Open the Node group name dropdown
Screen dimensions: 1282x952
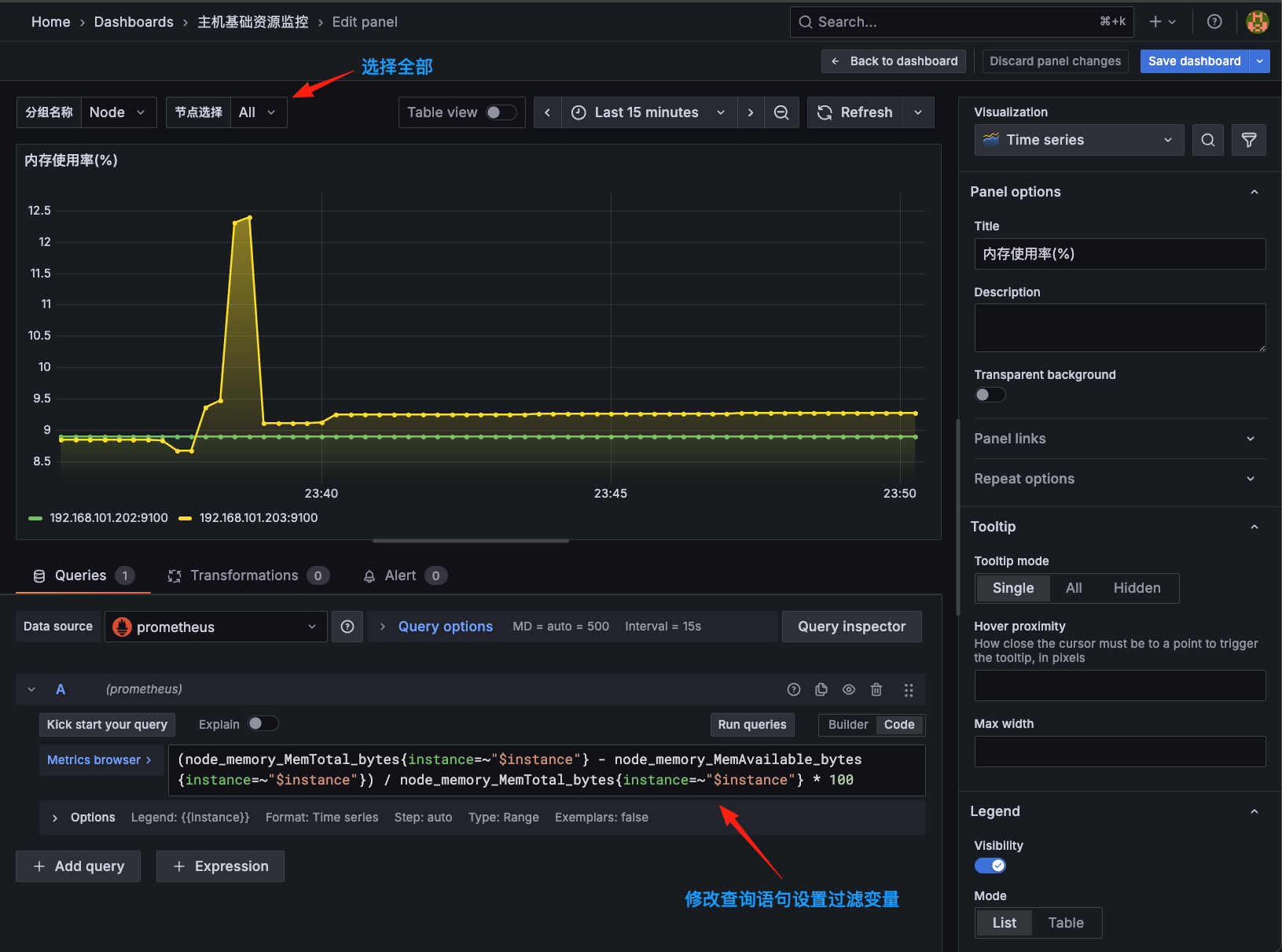pyautogui.click(x=118, y=112)
